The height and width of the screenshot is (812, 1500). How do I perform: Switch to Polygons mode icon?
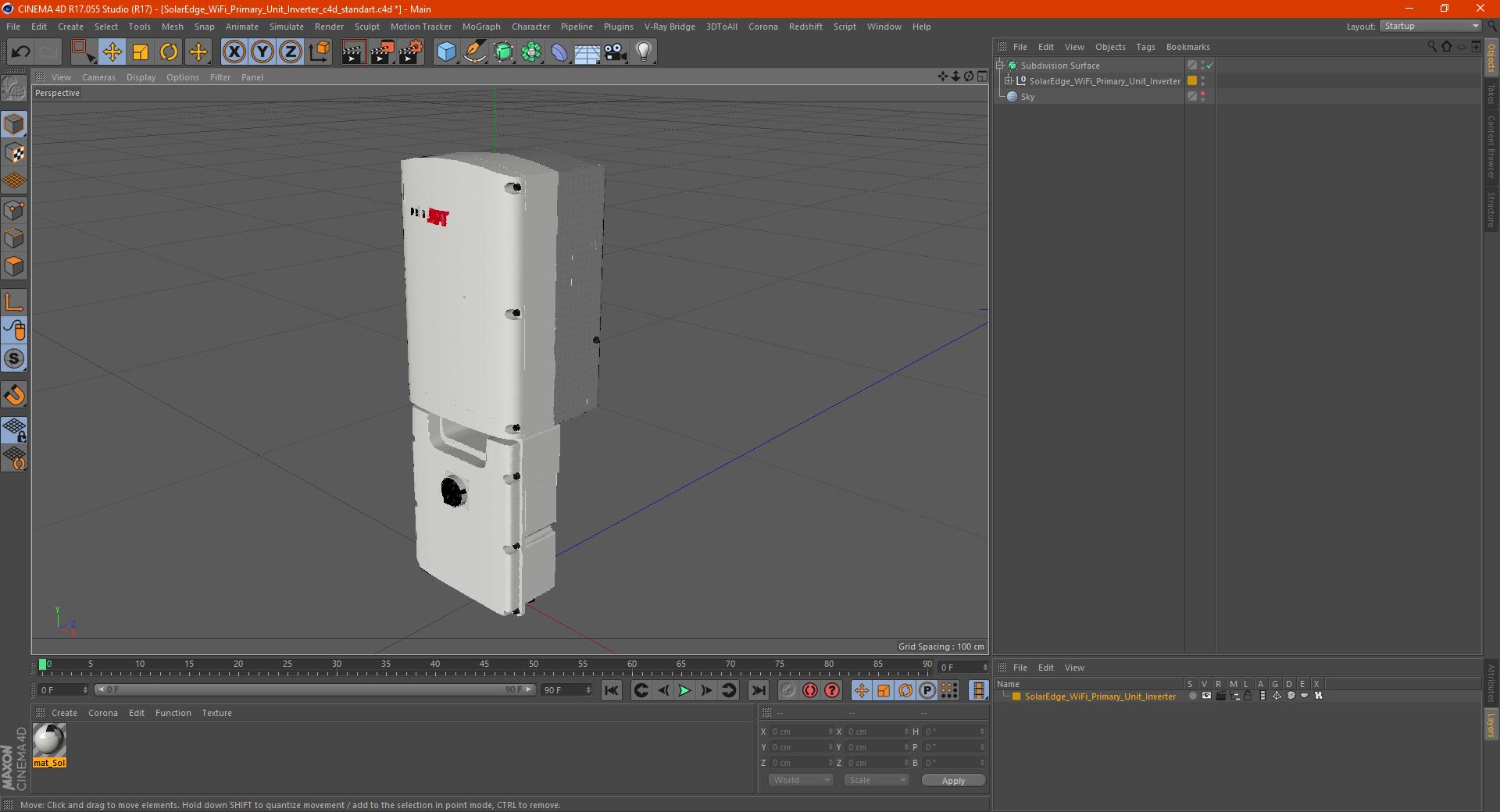pyautogui.click(x=14, y=266)
